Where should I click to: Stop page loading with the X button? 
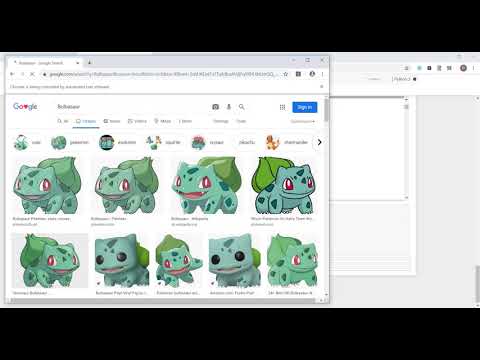[x=32, y=74]
